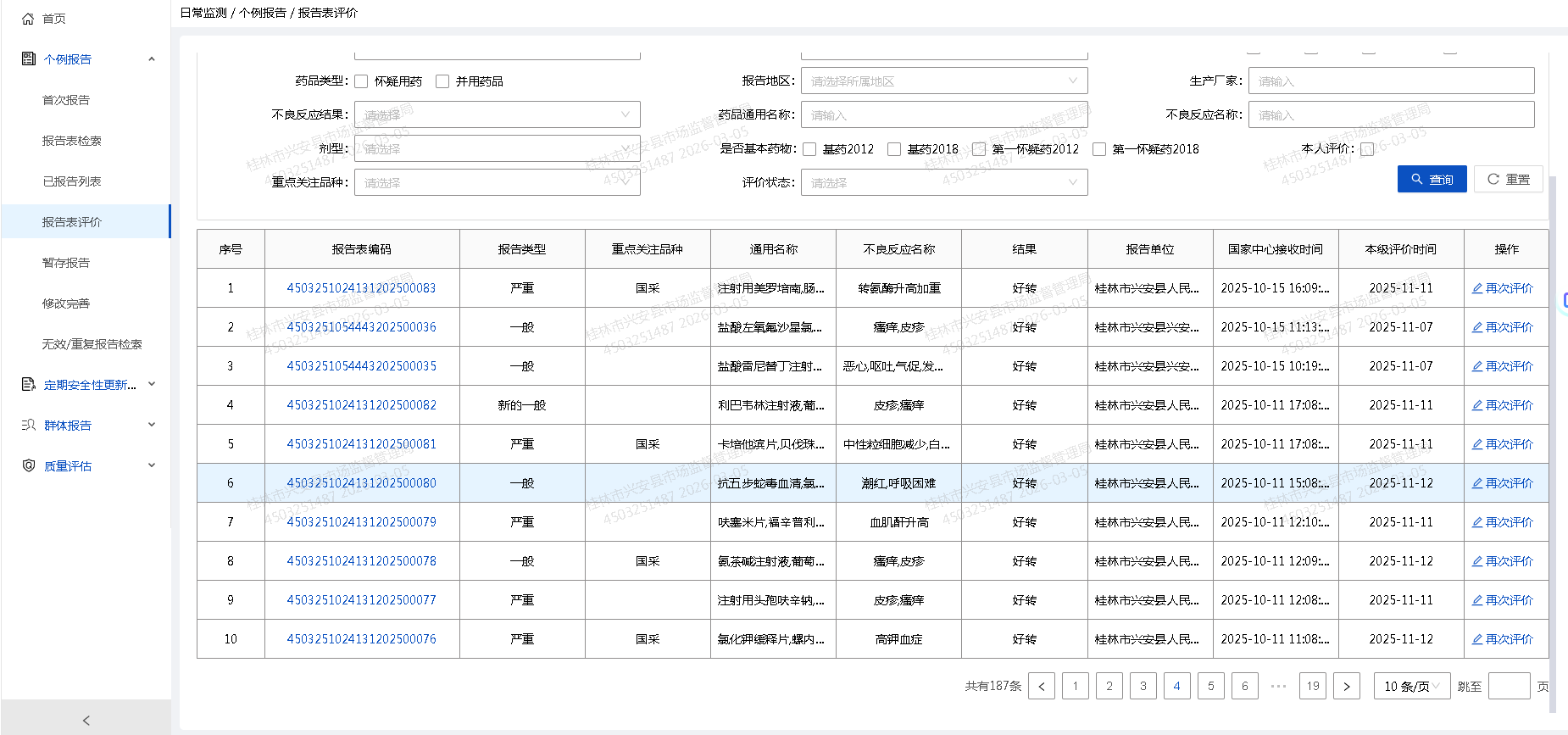Viewport: 1568px width, 735px height.
Task: Click the 质量评估 shield icon
Action: (29, 465)
